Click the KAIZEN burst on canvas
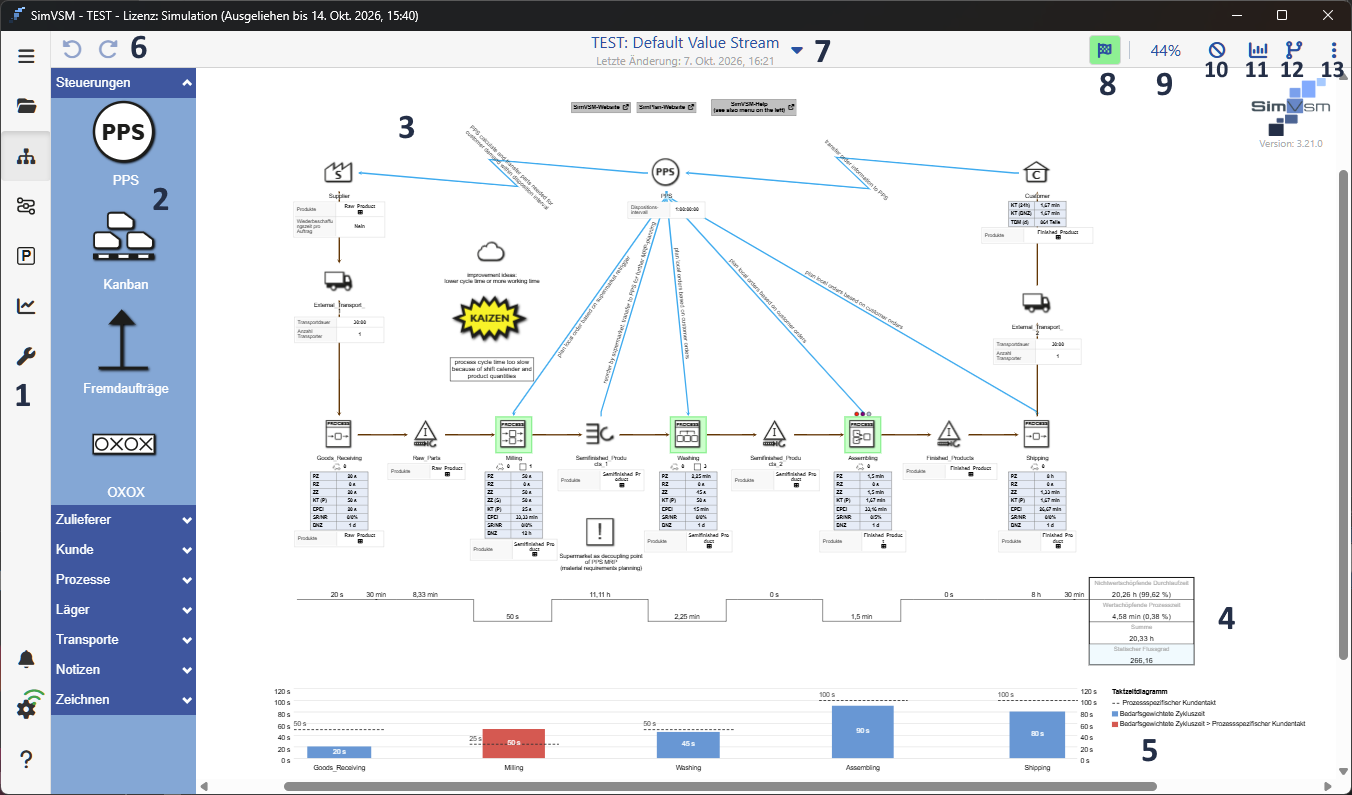 point(490,320)
